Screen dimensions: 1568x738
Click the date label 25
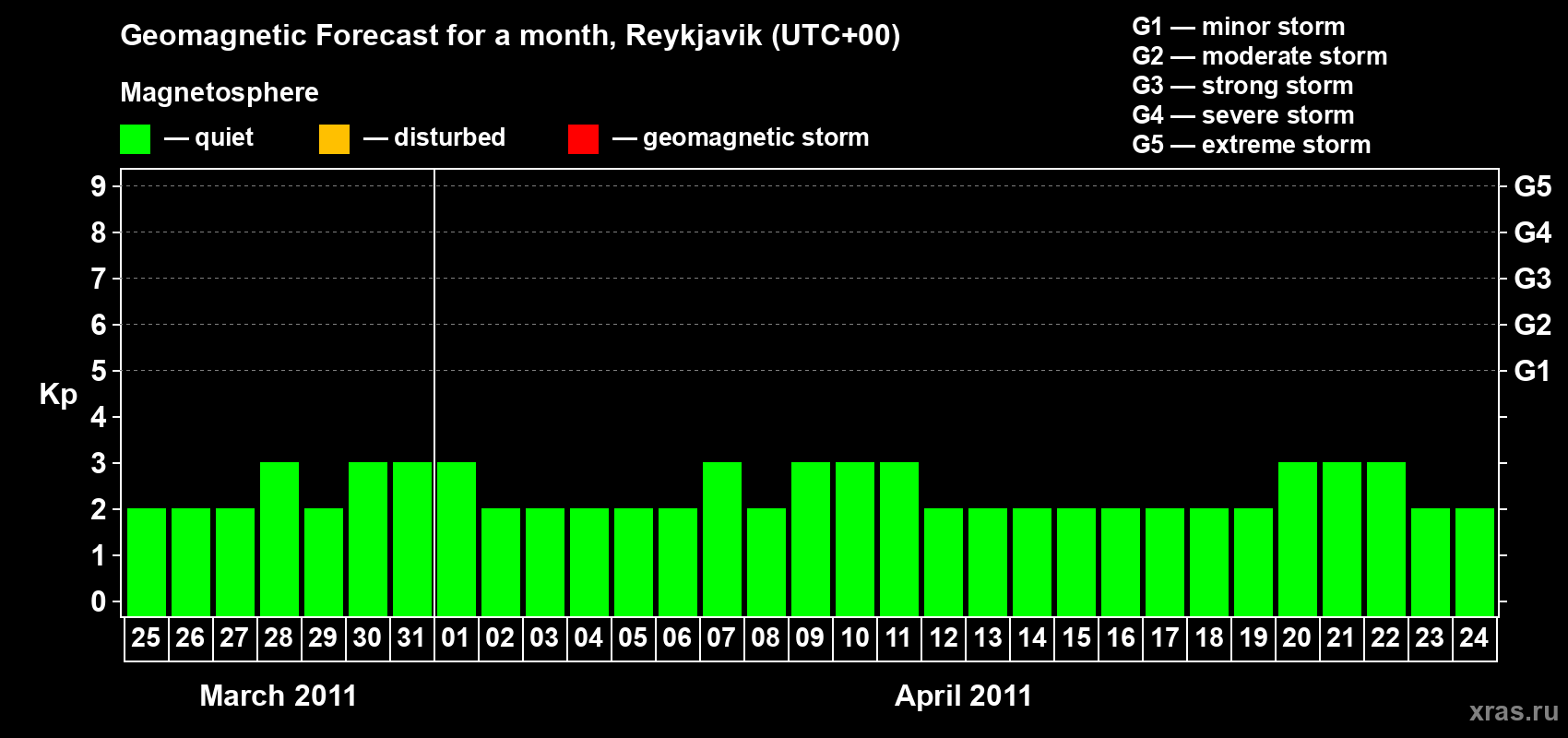point(146,637)
